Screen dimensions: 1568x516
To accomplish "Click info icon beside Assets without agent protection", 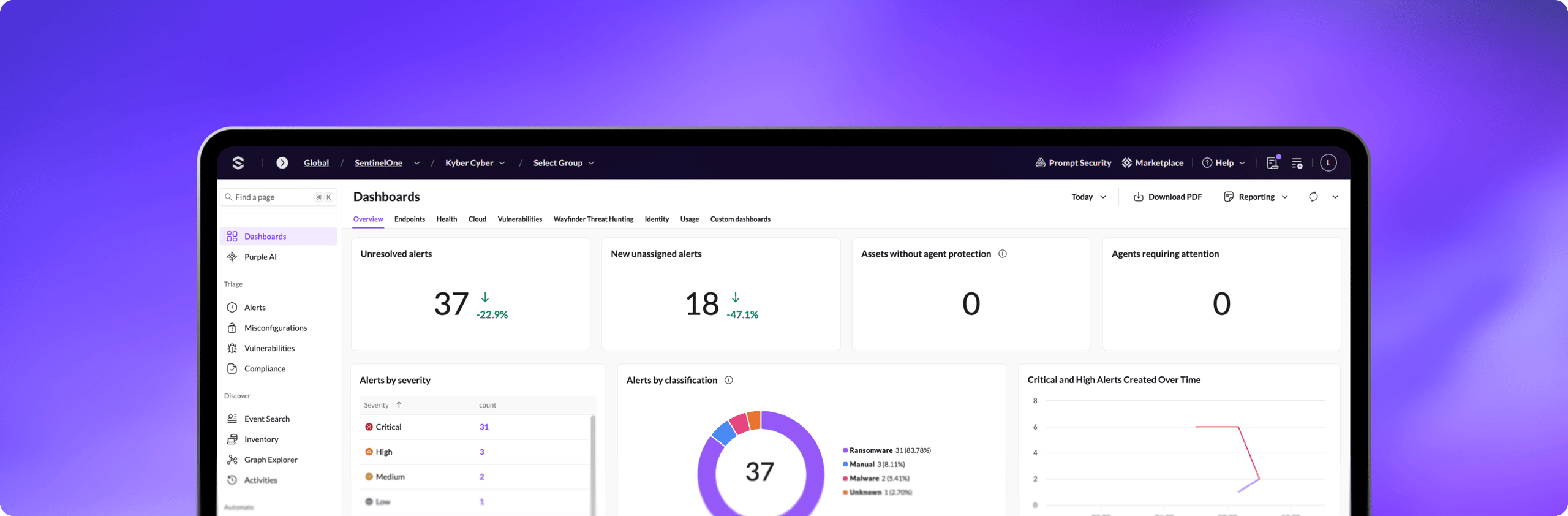I will (1003, 254).
